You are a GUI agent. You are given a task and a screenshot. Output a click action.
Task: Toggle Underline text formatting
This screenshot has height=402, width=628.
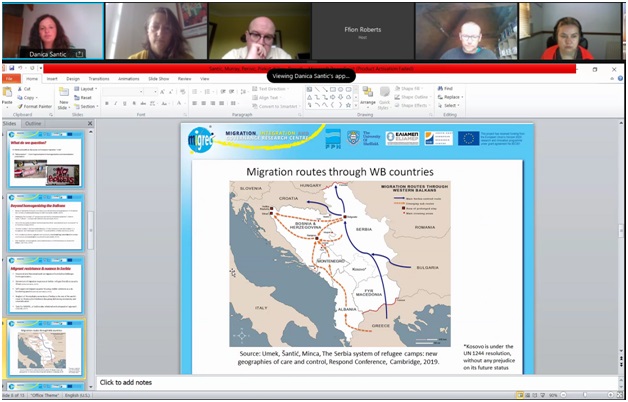(126, 103)
